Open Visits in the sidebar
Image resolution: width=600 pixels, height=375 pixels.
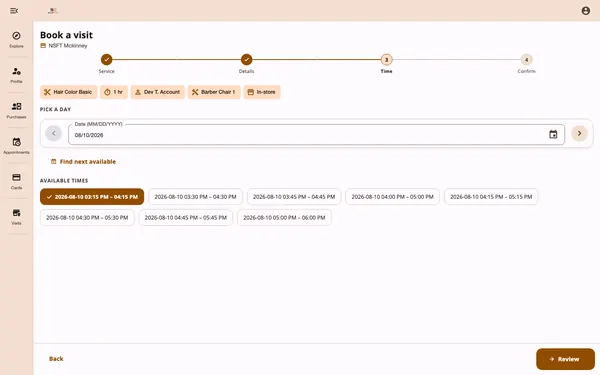pos(16,217)
